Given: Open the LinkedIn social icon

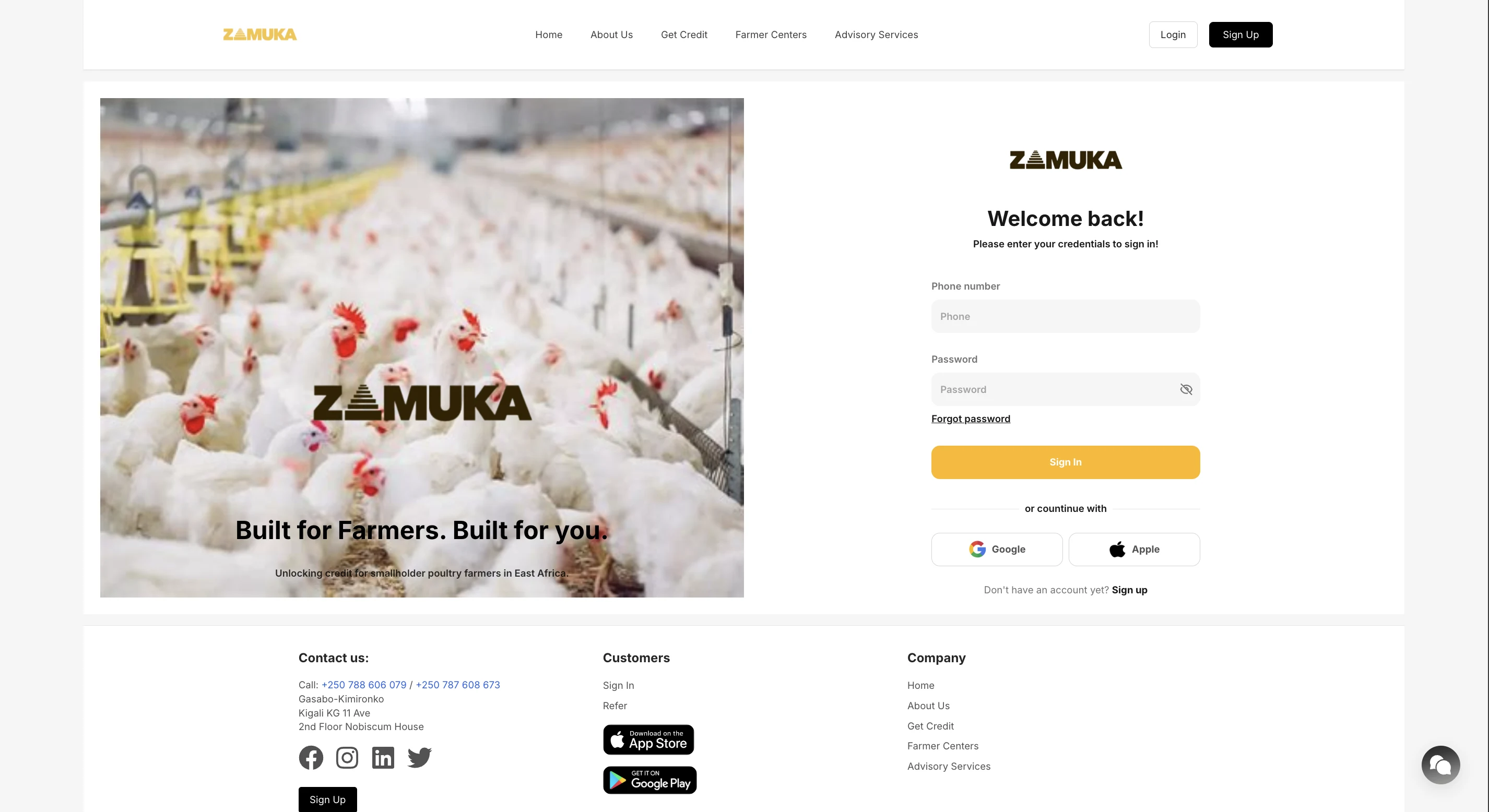Looking at the screenshot, I should (383, 757).
